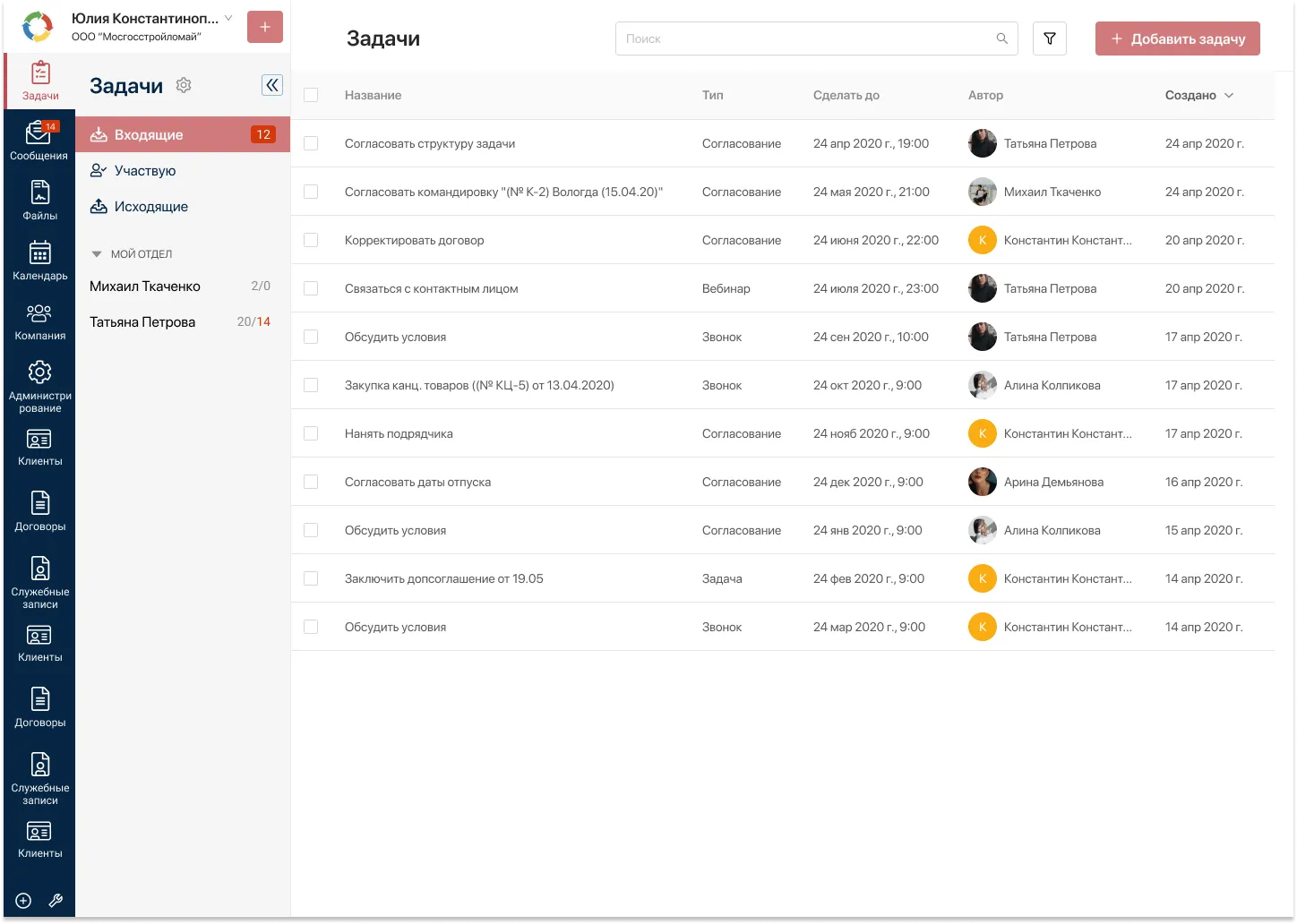Open the Файлы sidebar section
1297x924 pixels.
tap(40, 200)
